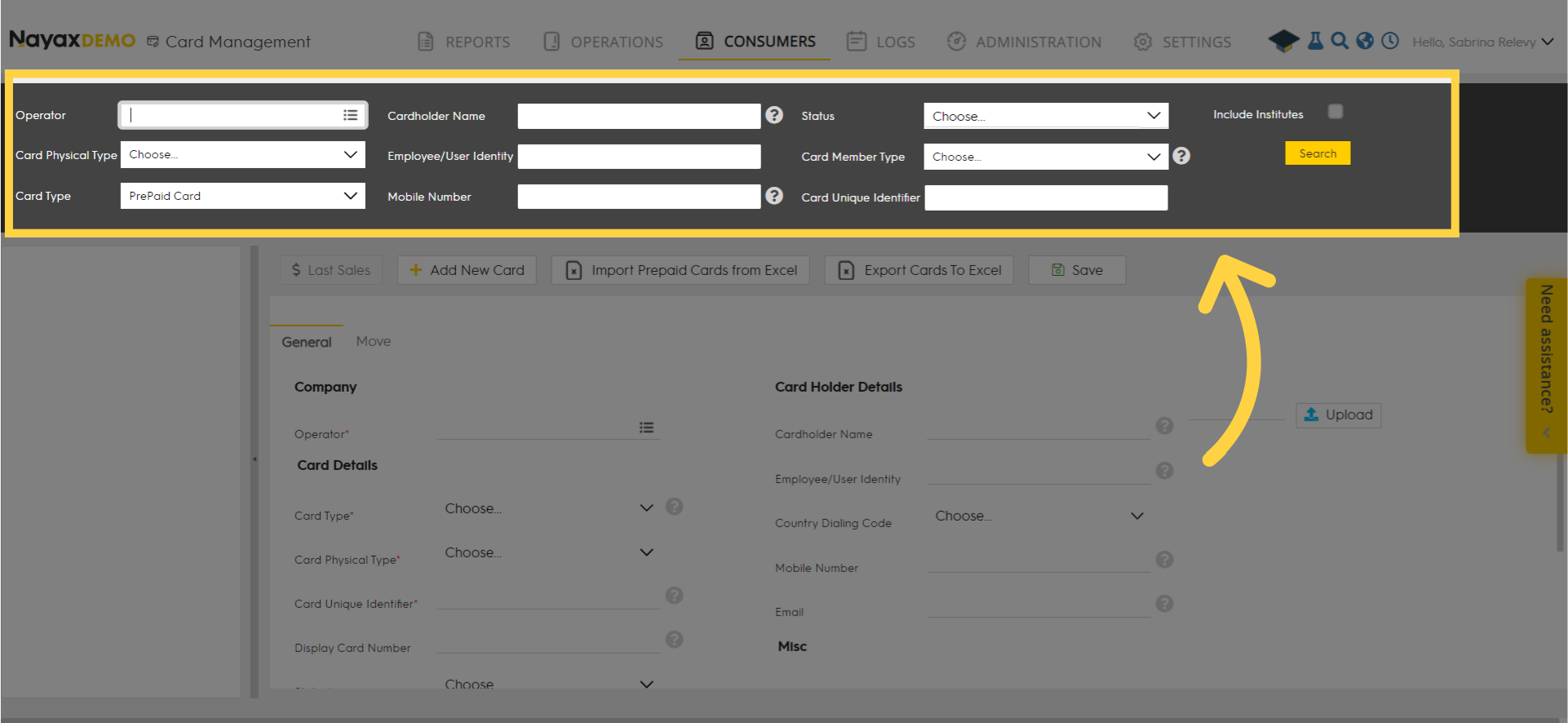Click Operator field in Company section
The width and height of the screenshot is (1568, 723).
[x=548, y=428]
